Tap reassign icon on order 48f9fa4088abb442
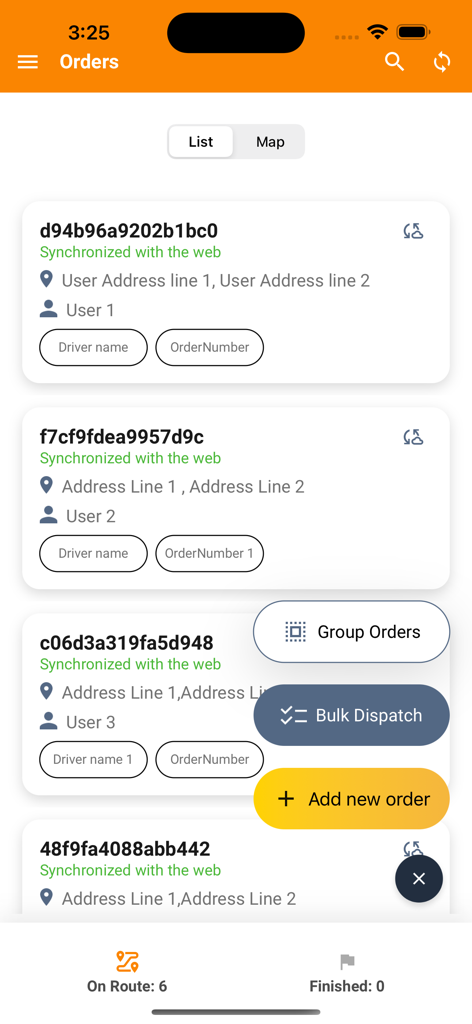 coord(413,848)
